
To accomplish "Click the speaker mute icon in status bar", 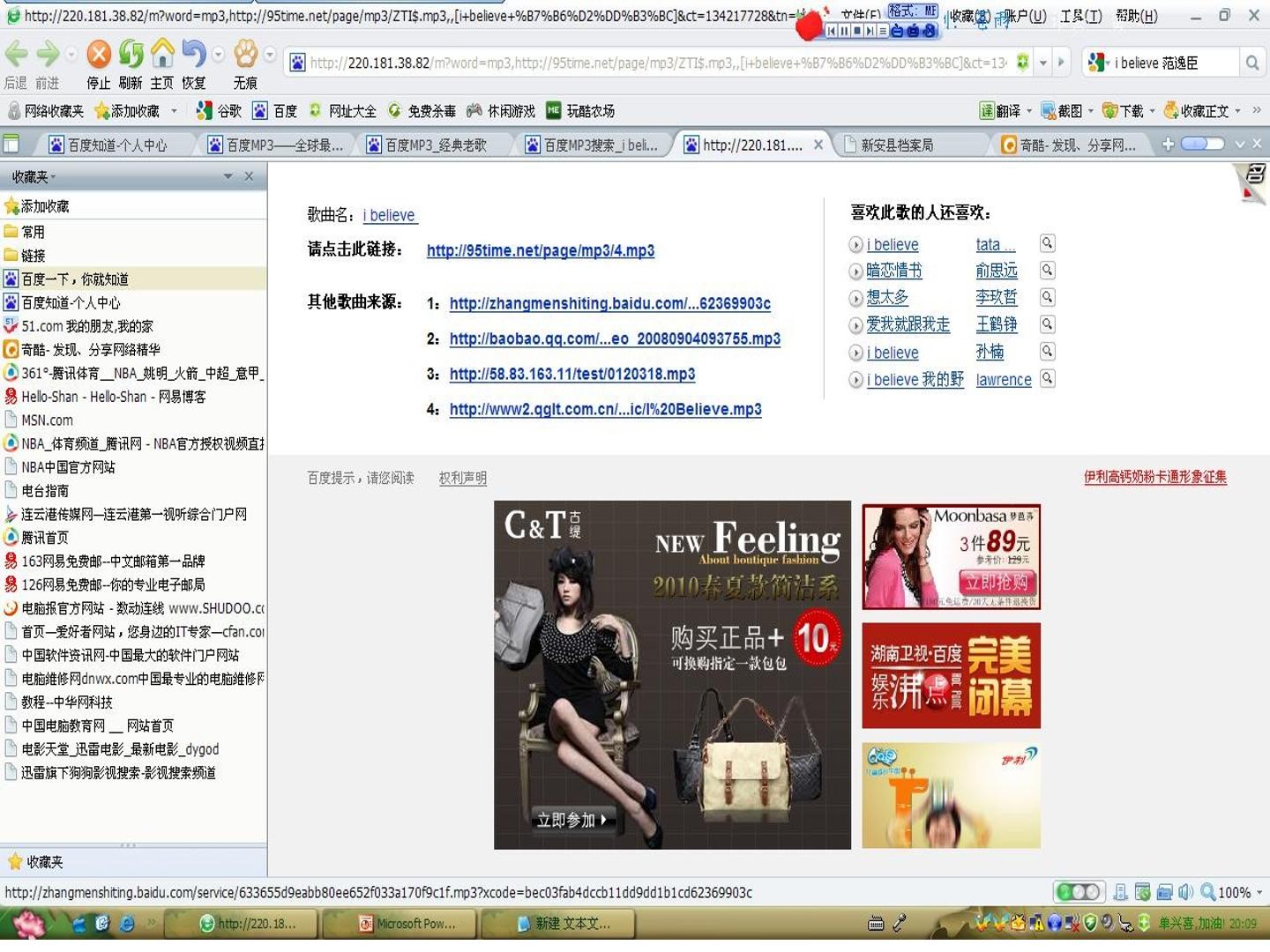I will pos(1185,892).
